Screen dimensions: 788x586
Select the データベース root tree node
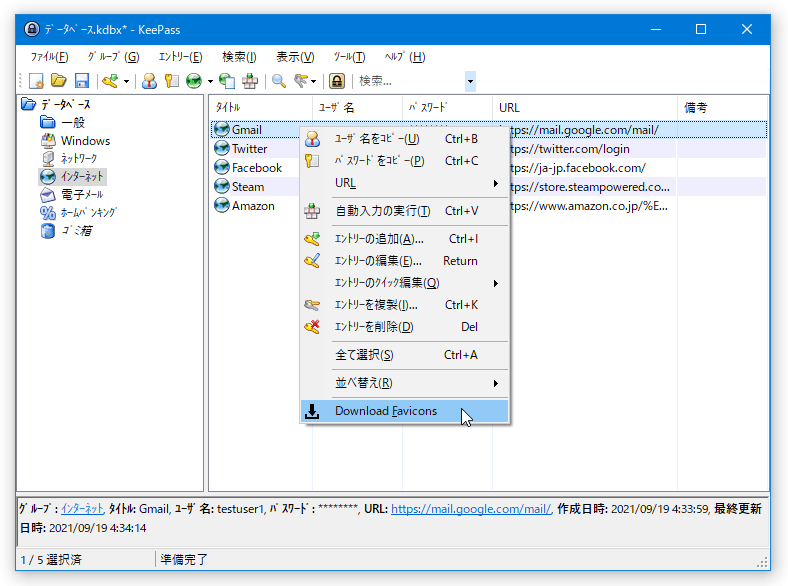(x=66, y=105)
